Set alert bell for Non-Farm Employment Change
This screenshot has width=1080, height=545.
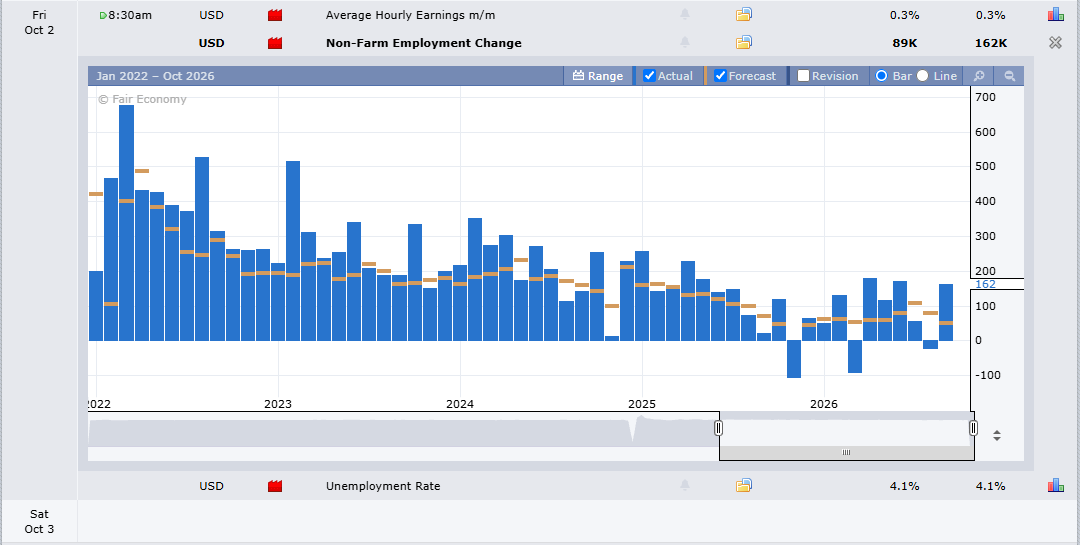(x=685, y=43)
